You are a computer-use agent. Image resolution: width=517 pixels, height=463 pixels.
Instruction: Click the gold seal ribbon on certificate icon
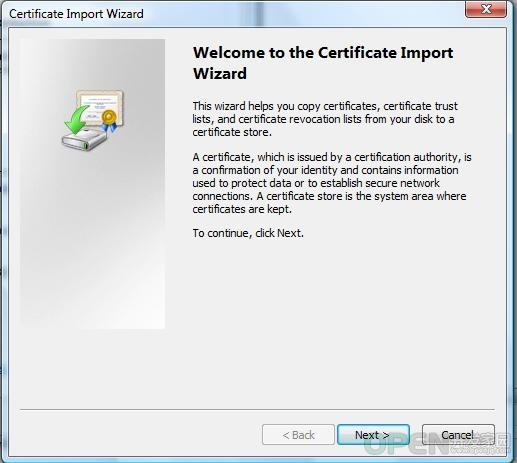click(x=109, y=120)
